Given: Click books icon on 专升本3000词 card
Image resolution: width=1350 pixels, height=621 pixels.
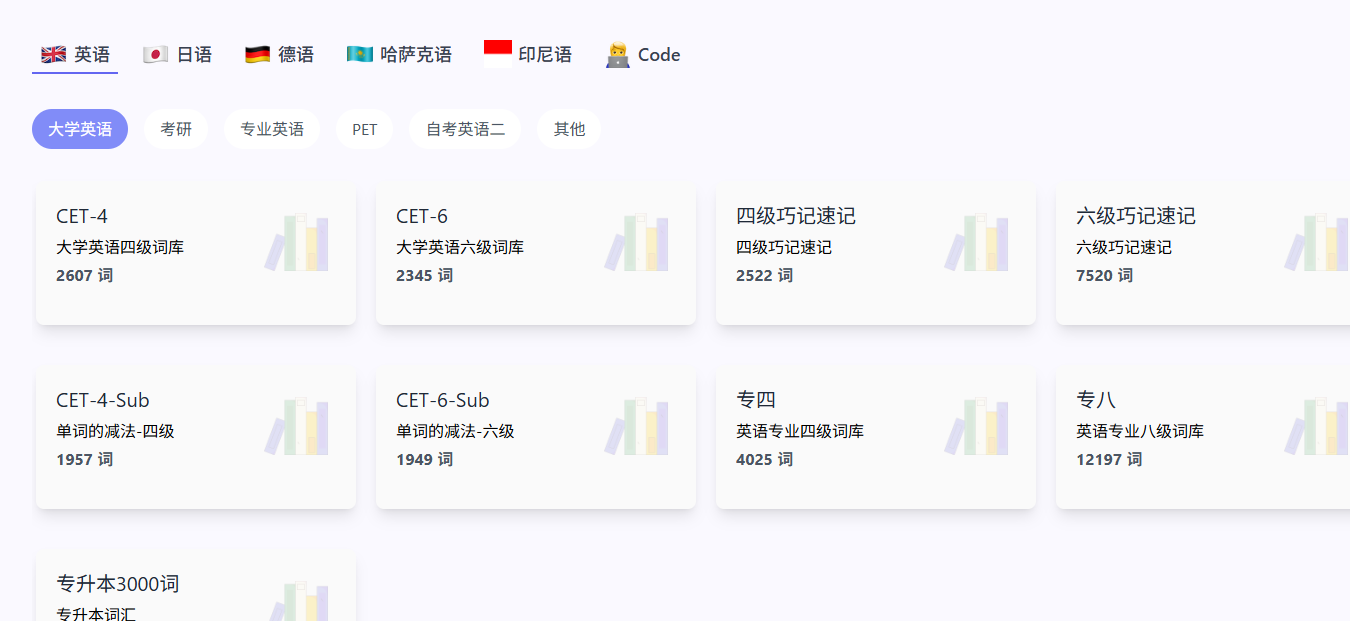Looking at the screenshot, I should (x=296, y=601).
